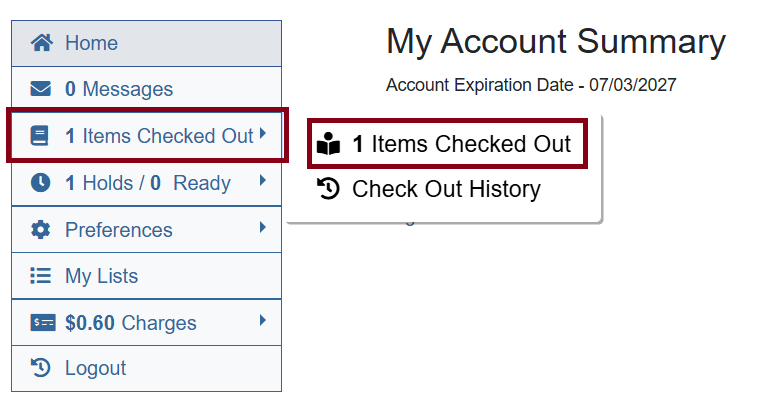
Task: Click the book reader icon in submenu
Action: 329,145
